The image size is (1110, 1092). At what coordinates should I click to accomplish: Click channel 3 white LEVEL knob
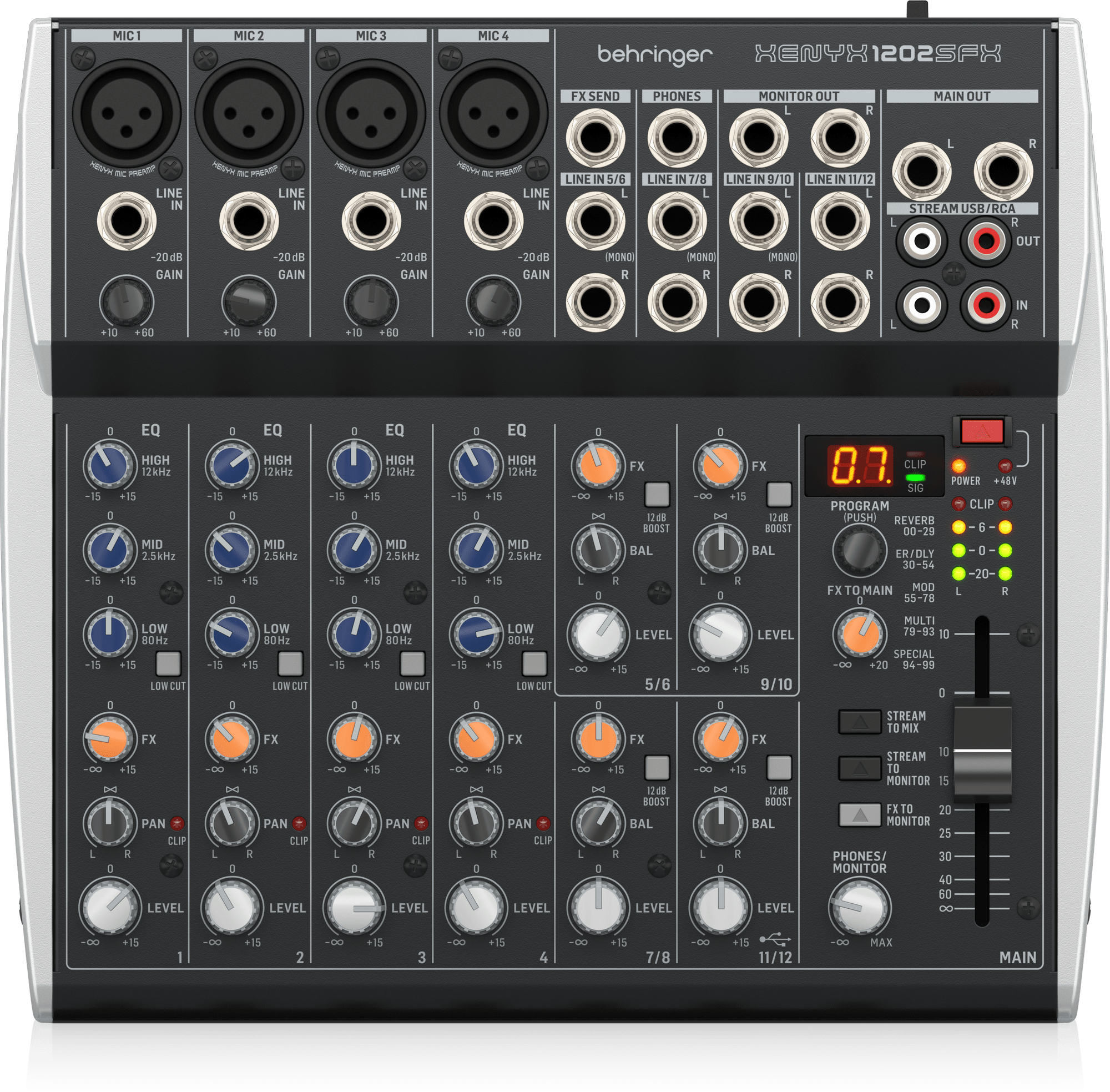tap(354, 909)
